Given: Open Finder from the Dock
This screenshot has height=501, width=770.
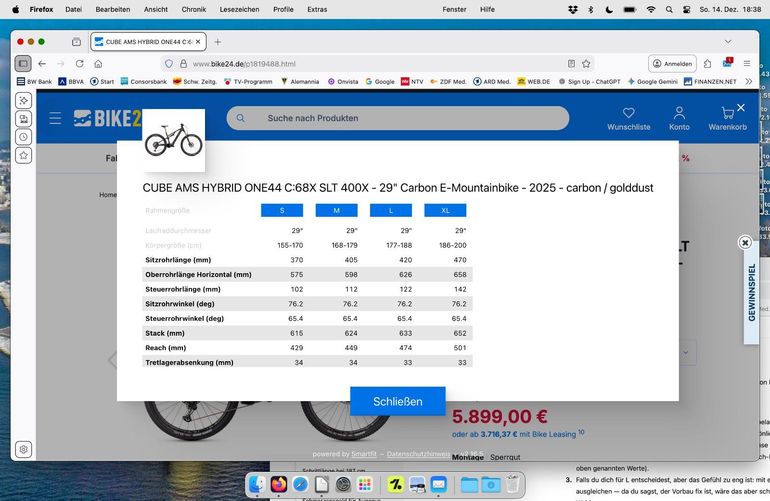Looking at the screenshot, I should coord(257,484).
